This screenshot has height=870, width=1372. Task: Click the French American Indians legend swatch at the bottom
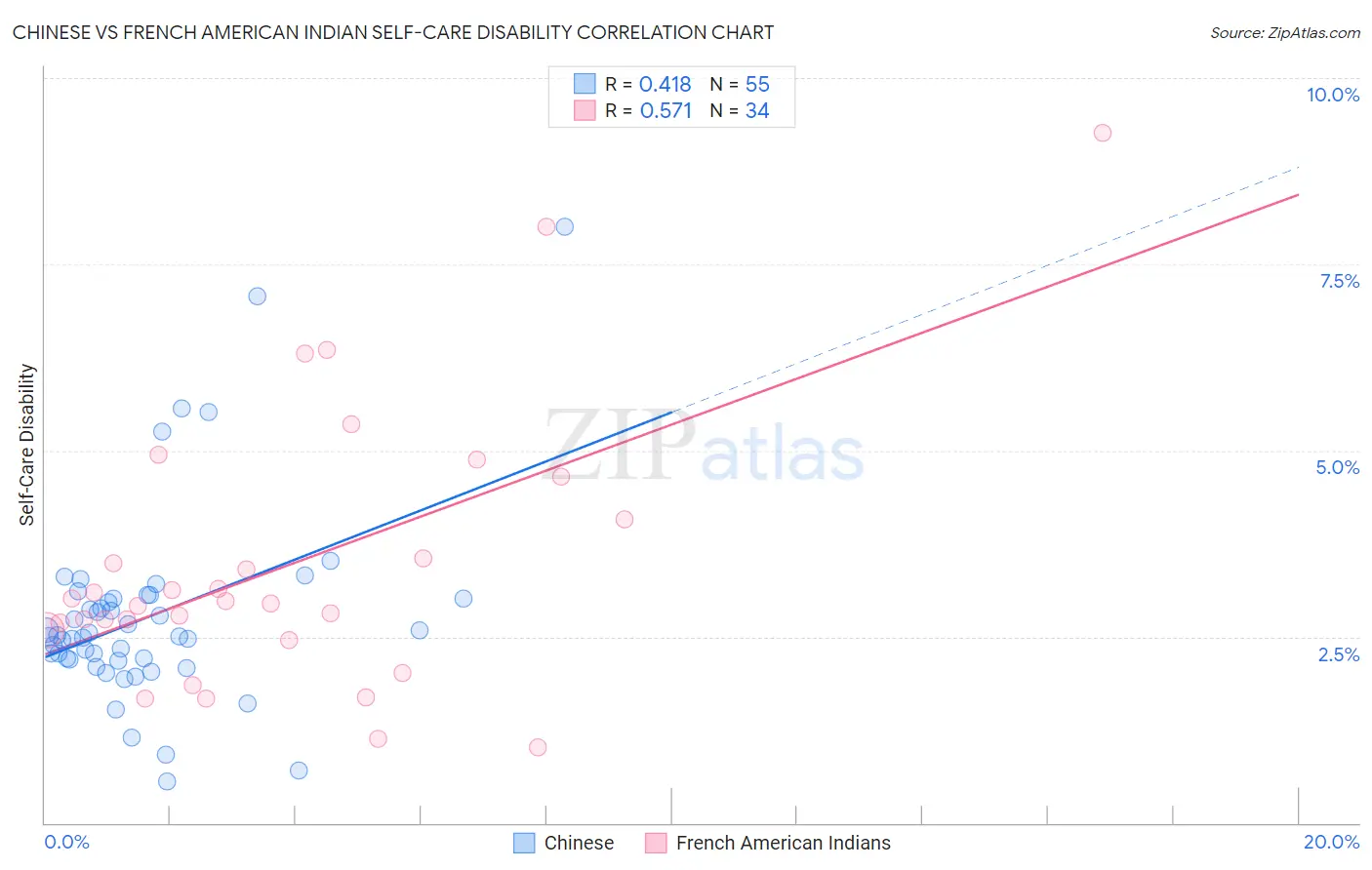656,843
